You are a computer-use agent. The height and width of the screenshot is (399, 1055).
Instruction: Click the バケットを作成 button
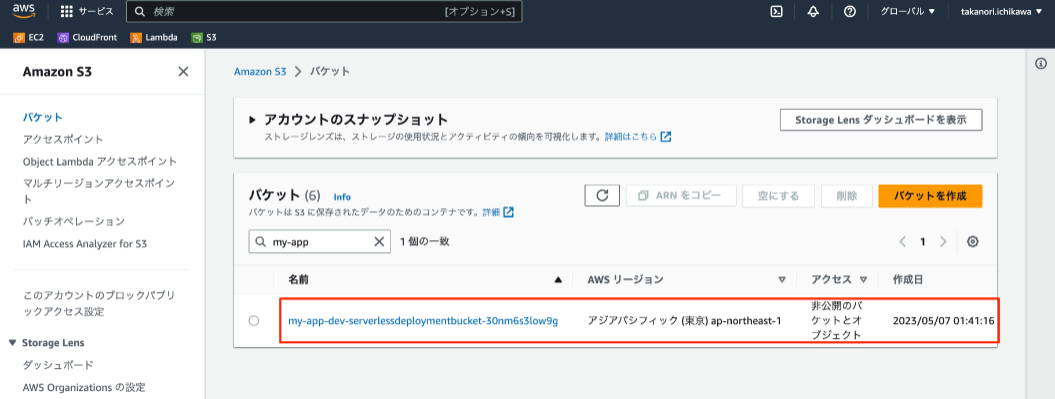[x=930, y=196]
